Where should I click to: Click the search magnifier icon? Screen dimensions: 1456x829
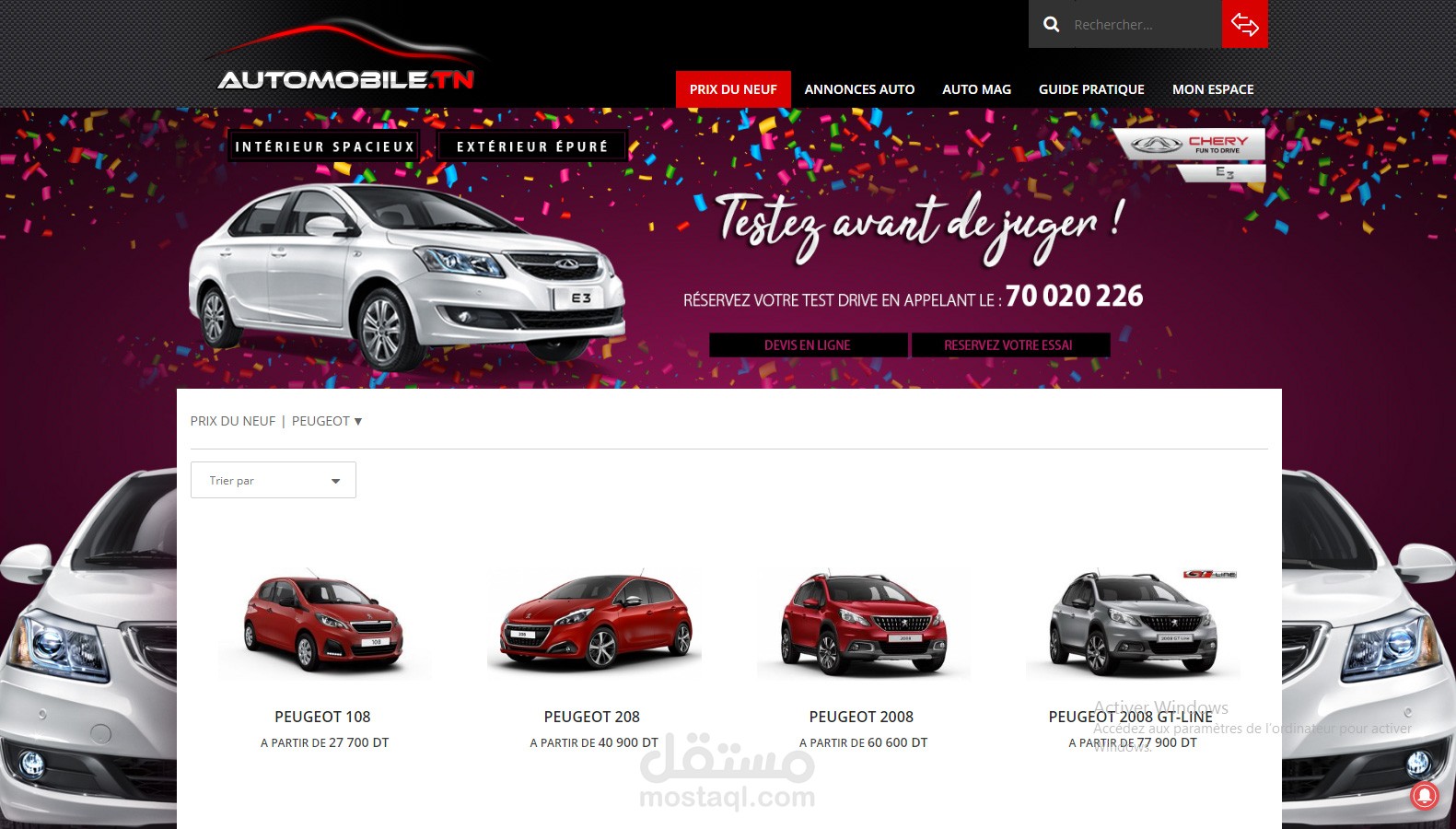[x=1051, y=25]
